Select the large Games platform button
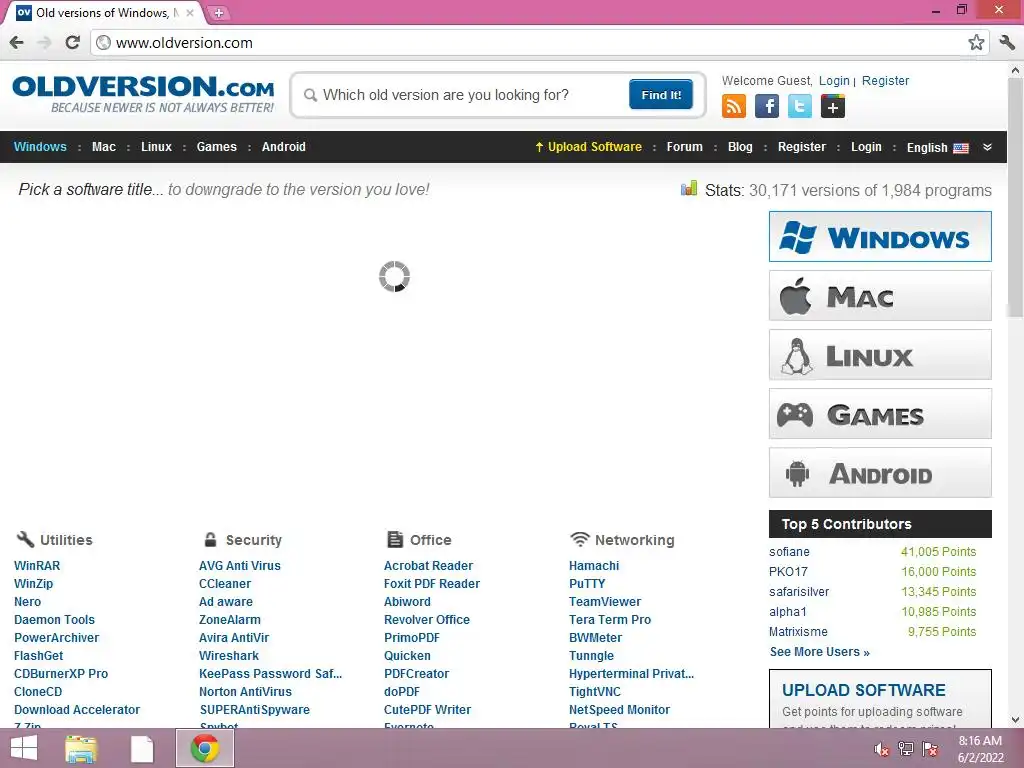 [880, 414]
